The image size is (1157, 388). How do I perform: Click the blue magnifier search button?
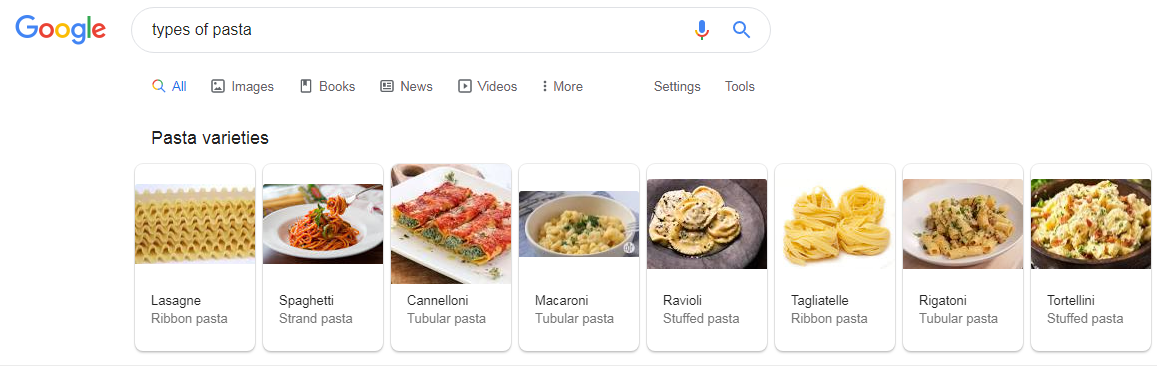tap(742, 30)
